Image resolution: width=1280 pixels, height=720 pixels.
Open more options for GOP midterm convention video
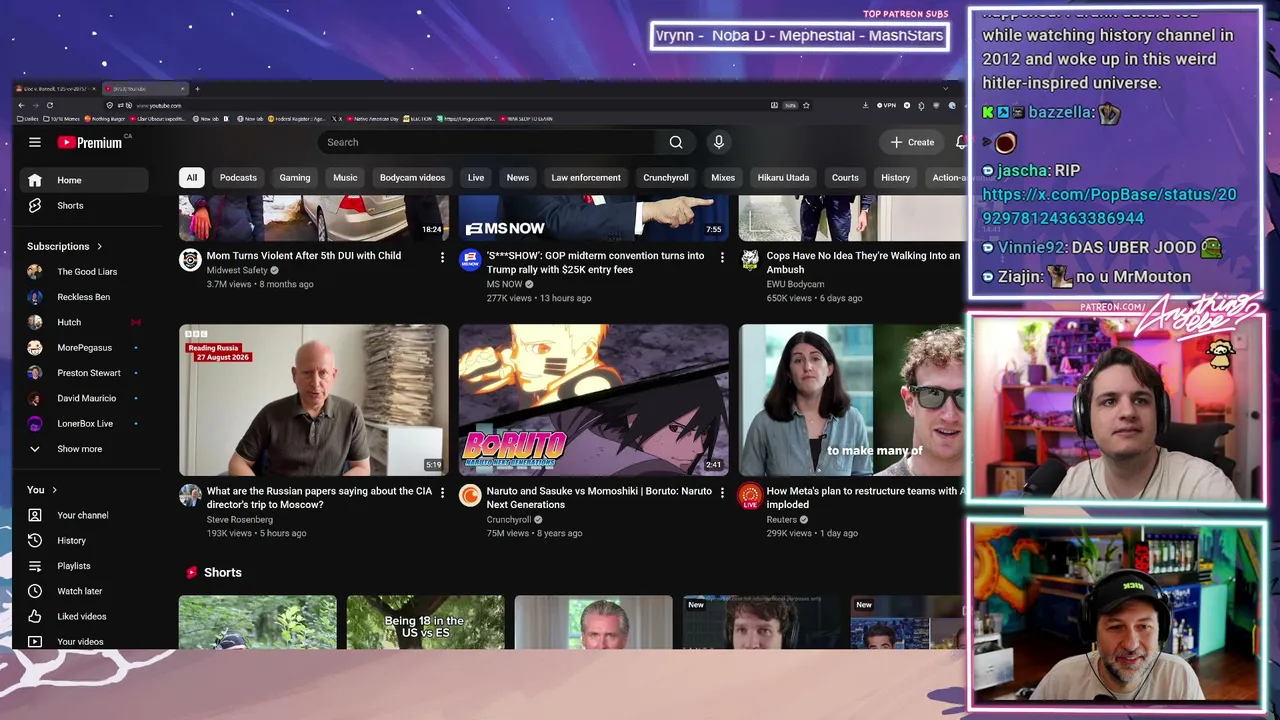(722, 257)
